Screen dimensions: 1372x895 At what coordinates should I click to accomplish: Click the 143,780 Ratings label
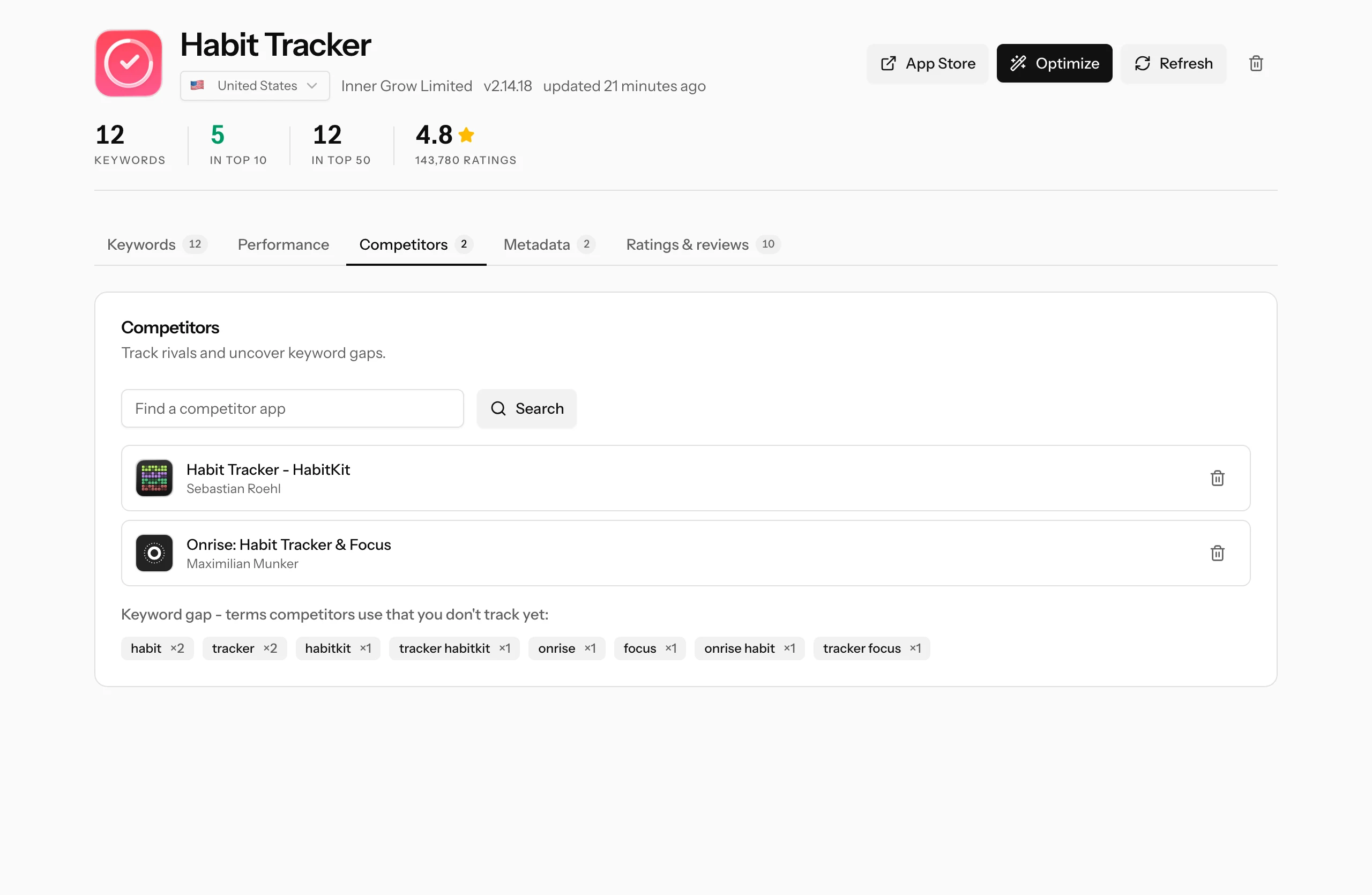click(x=466, y=160)
